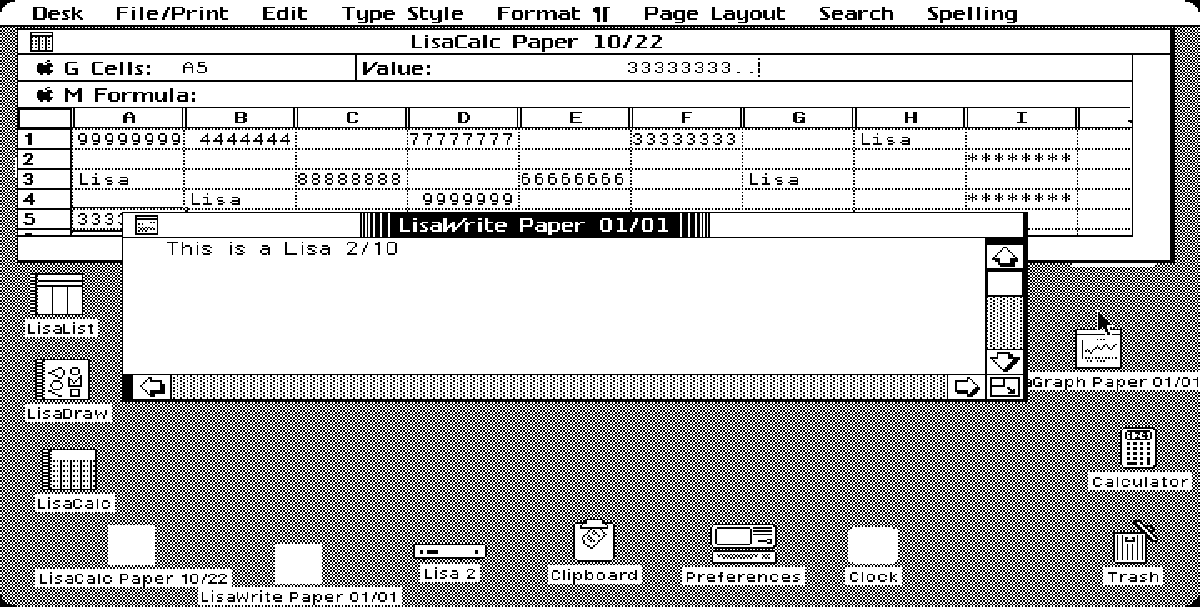
Task: Click LisaWrite horizontal scroll right arrow
Action: [967, 387]
